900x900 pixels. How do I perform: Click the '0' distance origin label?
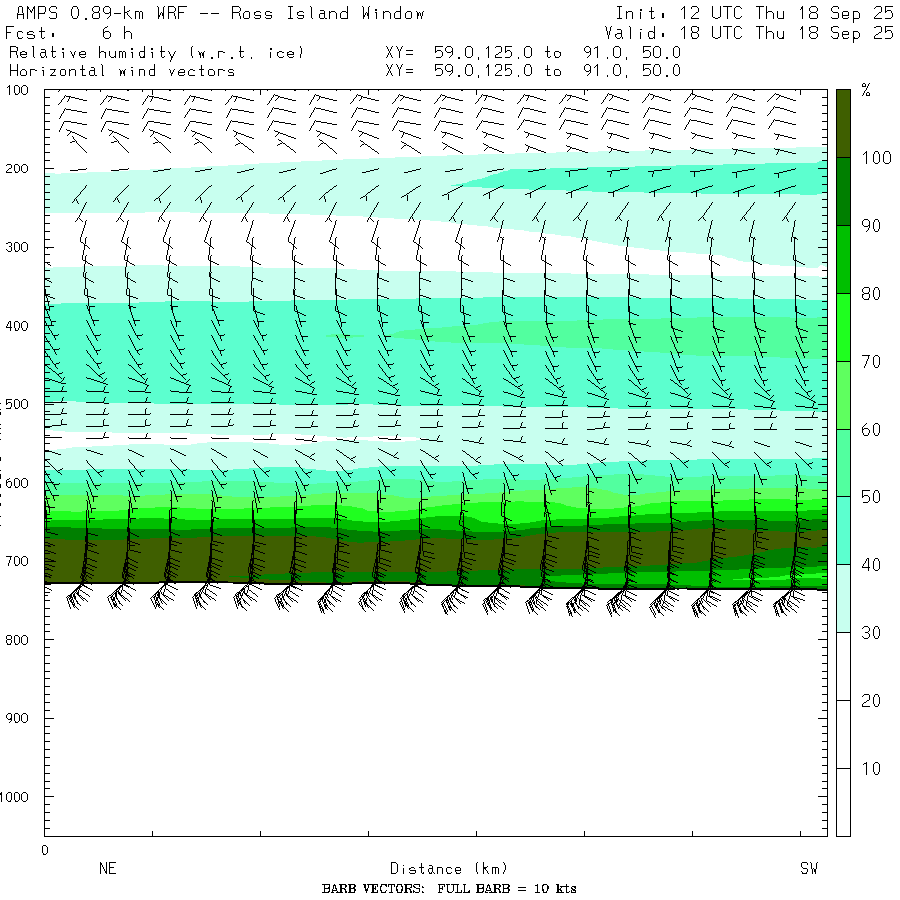[x=45, y=851]
